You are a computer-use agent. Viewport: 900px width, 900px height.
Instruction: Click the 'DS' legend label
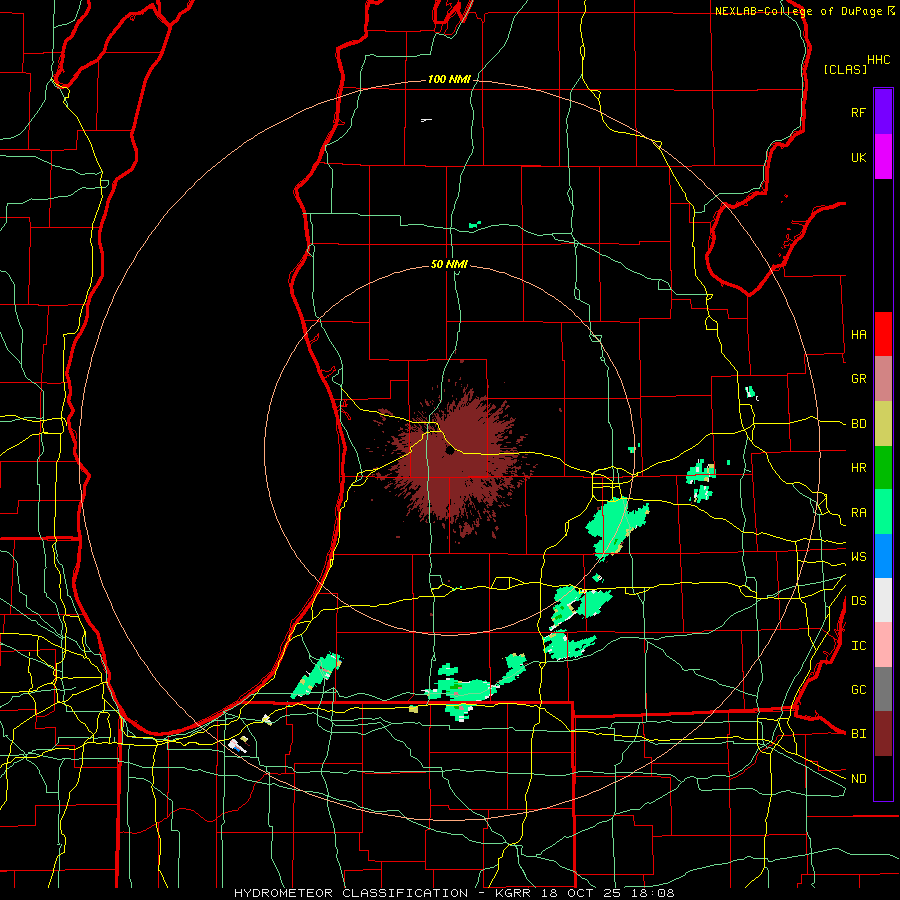858,600
